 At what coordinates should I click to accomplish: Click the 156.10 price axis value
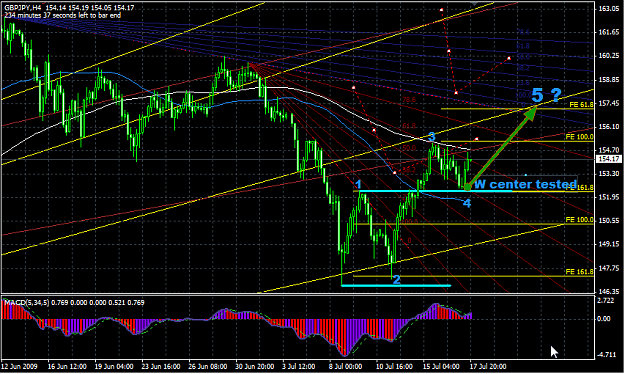point(609,126)
